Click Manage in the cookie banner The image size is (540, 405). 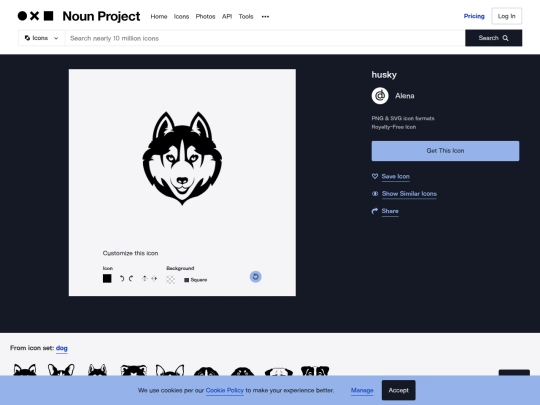(362, 390)
